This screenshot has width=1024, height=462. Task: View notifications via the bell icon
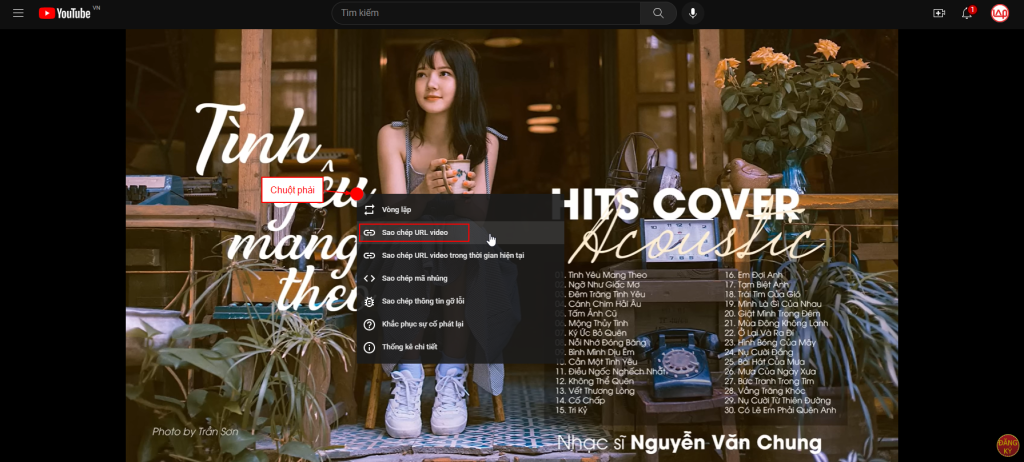pos(967,13)
